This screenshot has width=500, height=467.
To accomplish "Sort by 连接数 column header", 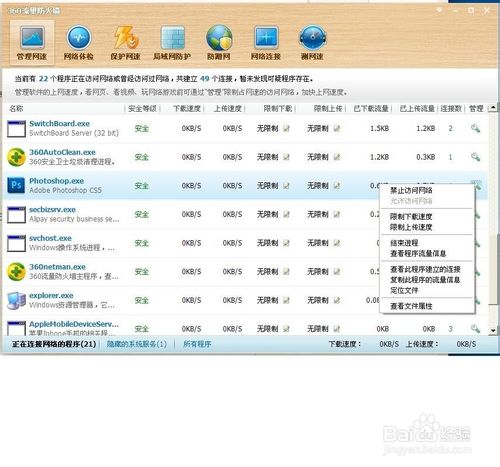I will point(451,109).
